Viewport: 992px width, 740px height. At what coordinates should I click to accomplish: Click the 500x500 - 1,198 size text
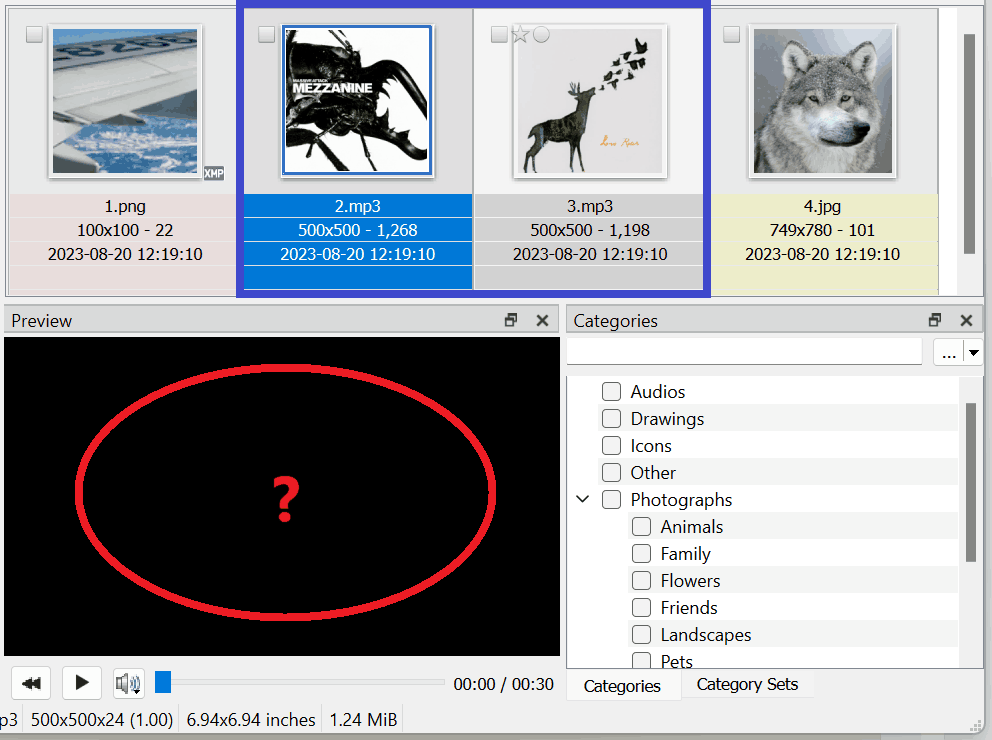[590, 230]
